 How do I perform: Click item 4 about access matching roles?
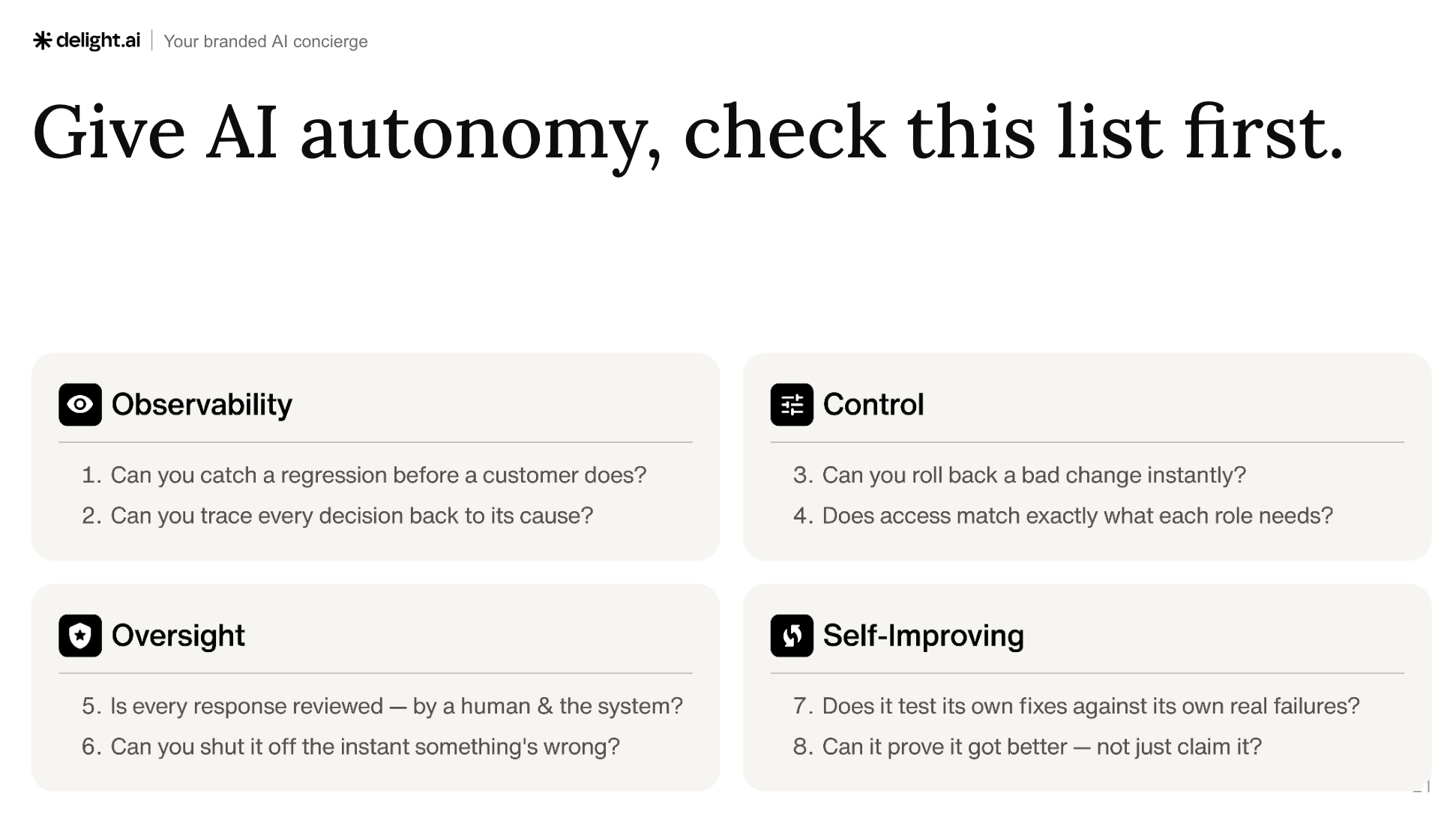point(1063,516)
